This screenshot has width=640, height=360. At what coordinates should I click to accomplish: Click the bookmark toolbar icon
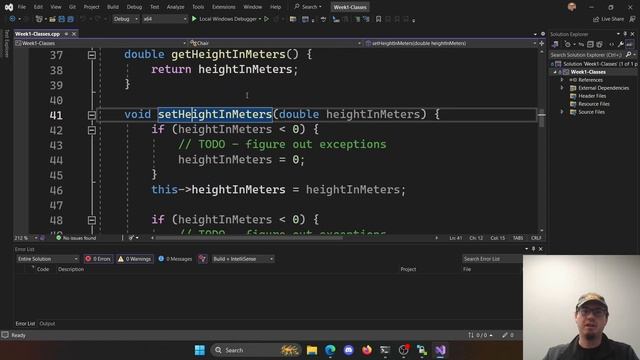[378, 19]
